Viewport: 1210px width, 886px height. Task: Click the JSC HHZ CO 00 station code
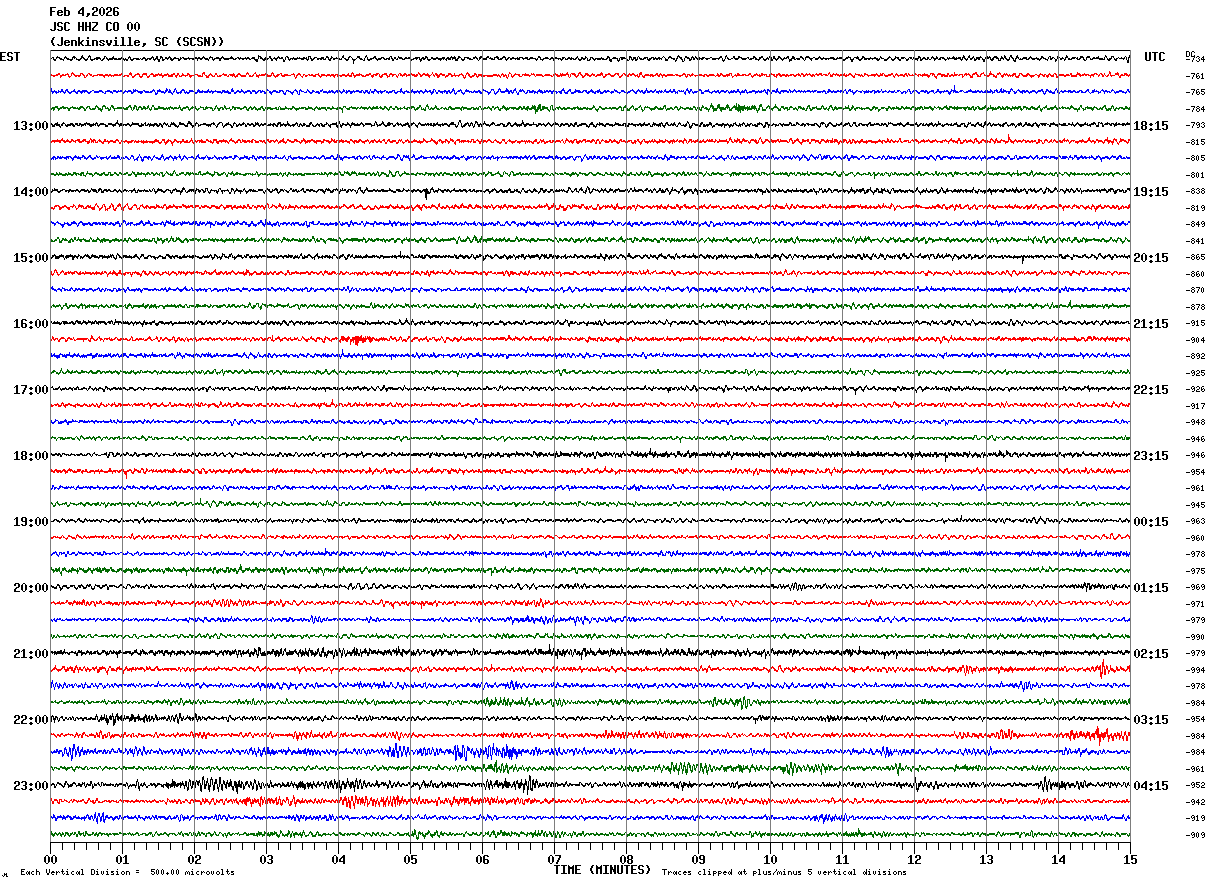[95, 27]
